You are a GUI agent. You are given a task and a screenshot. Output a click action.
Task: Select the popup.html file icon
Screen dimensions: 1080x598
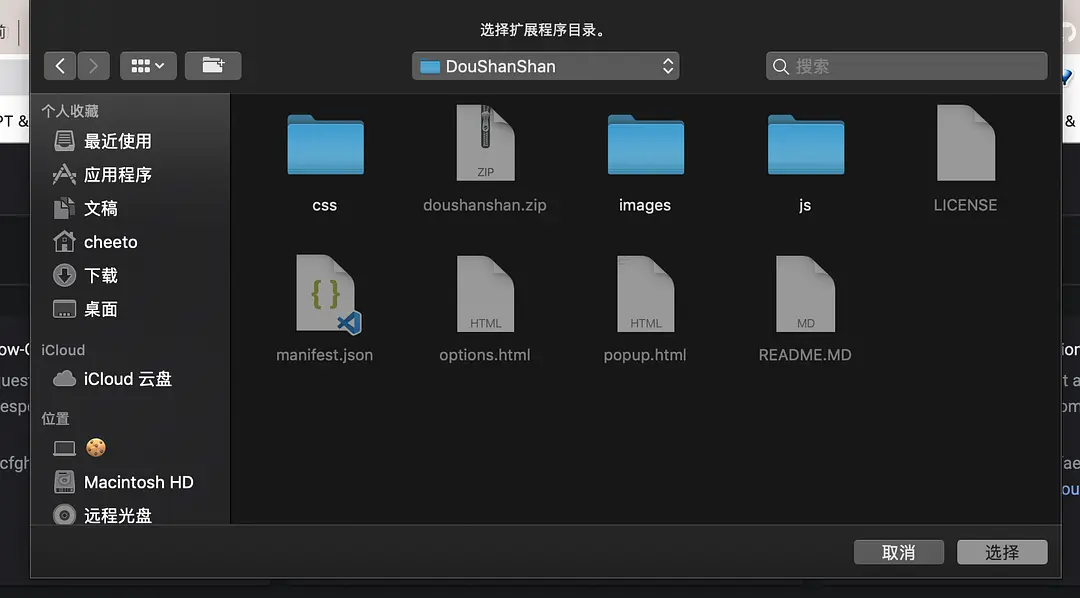pyautogui.click(x=645, y=294)
